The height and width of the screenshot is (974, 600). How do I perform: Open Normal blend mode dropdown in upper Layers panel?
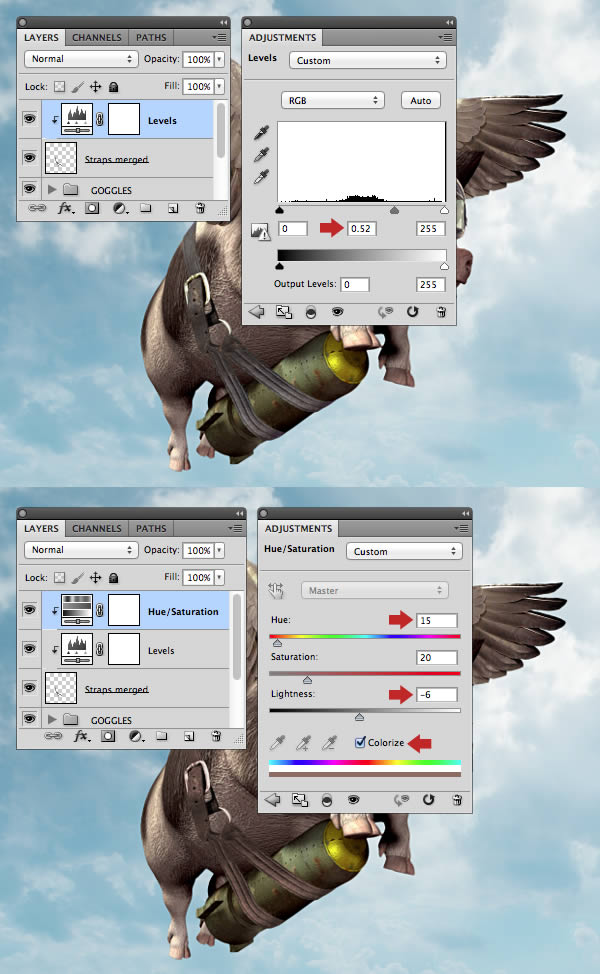[x=81, y=59]
